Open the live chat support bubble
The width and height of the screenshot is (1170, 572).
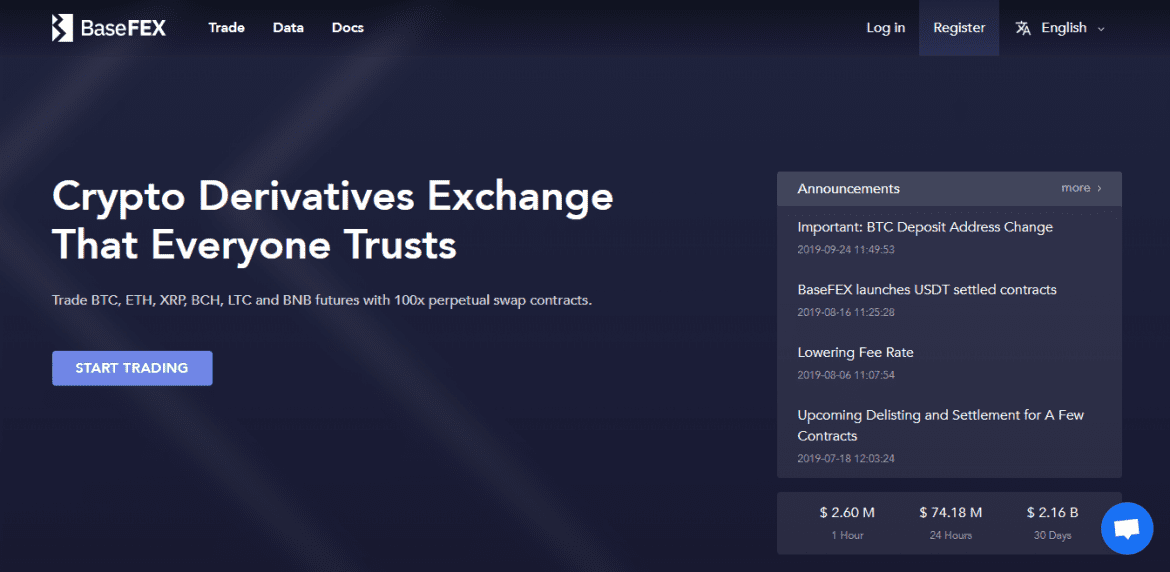pyautogui.click(x=1127, y=528)
